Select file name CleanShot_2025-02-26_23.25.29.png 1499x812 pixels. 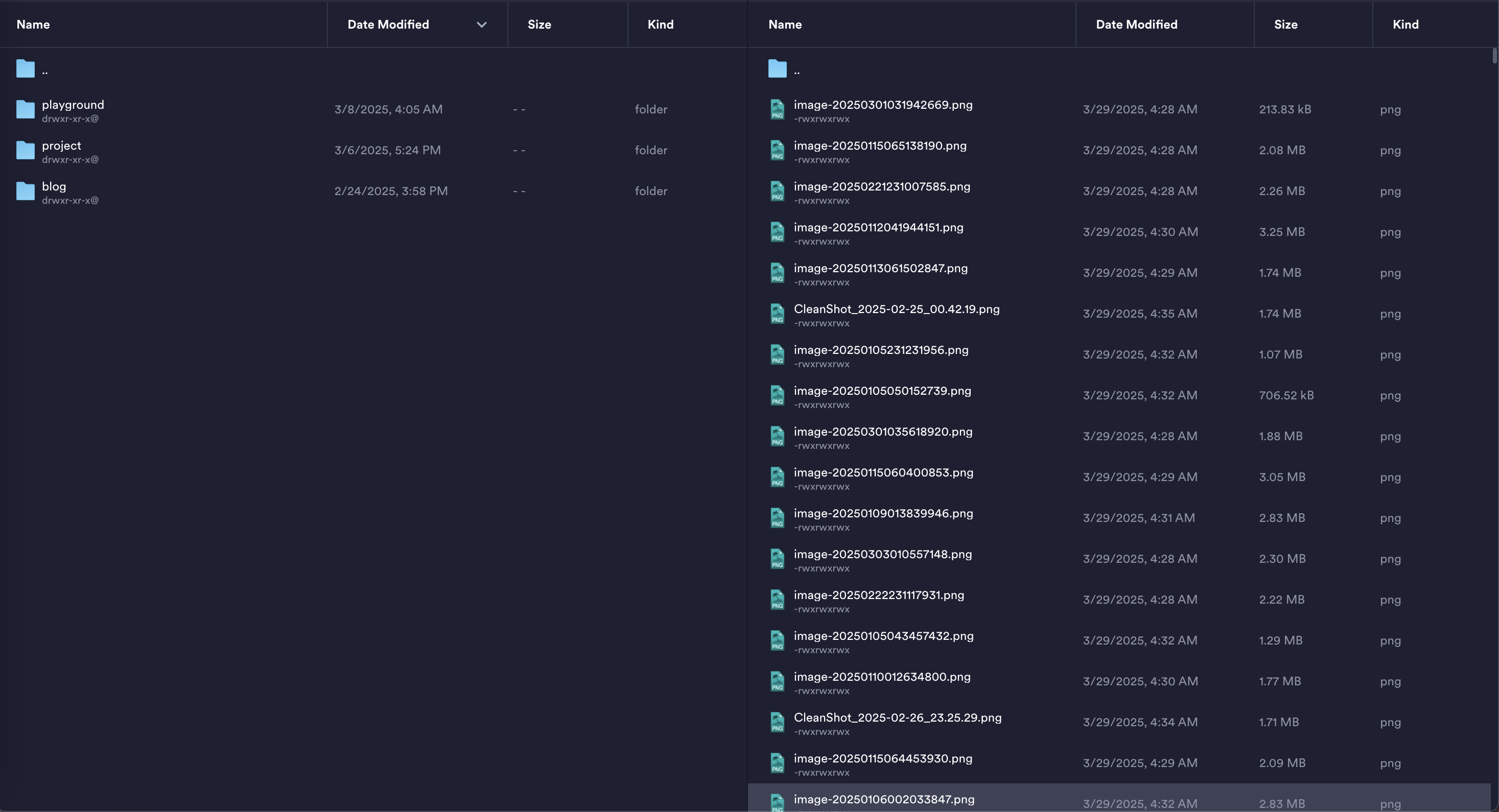click(x=897, y=718)
